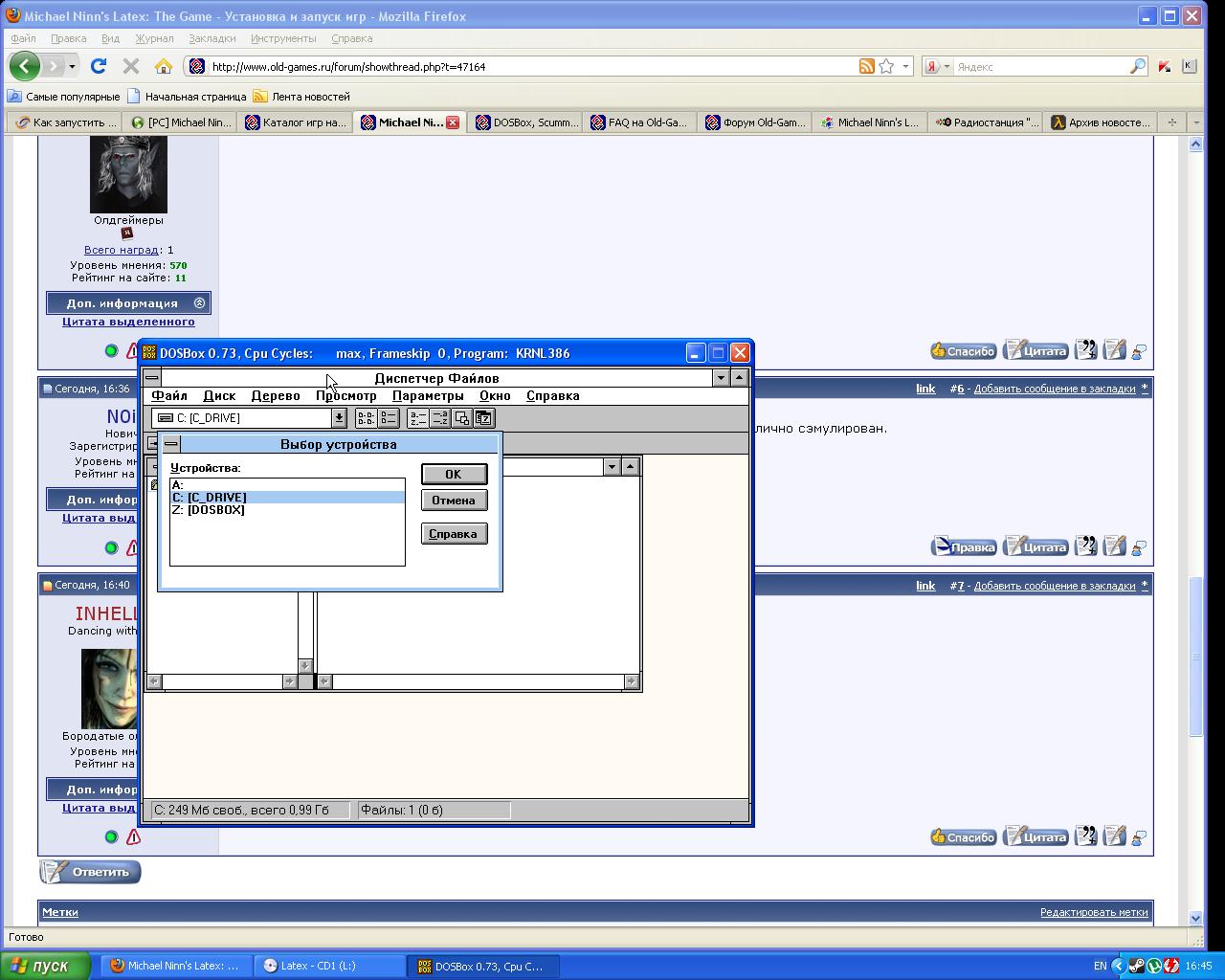Quote post #6 with the Цитата button
Image resolution: width=1225 pixels, height=980 pixels.
1036,547
